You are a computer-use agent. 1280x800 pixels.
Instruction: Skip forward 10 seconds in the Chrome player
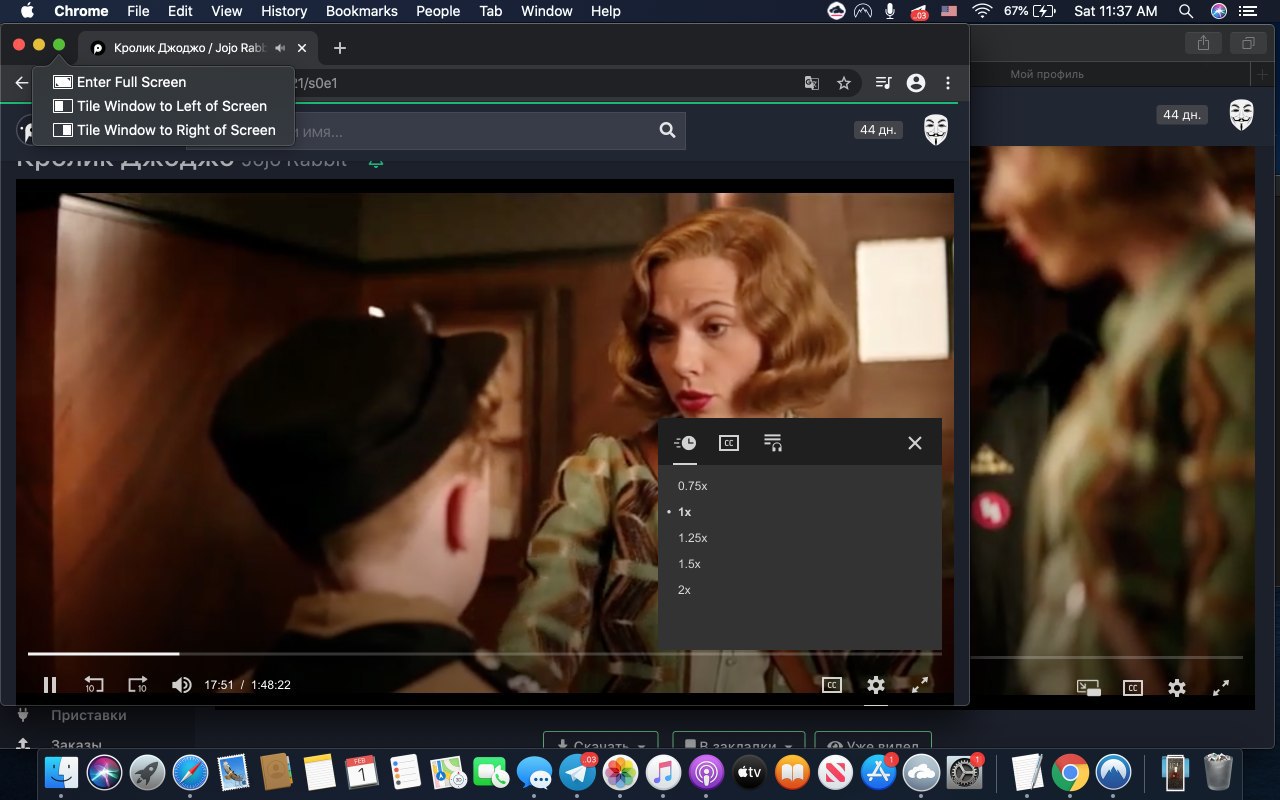pos(138,685)
